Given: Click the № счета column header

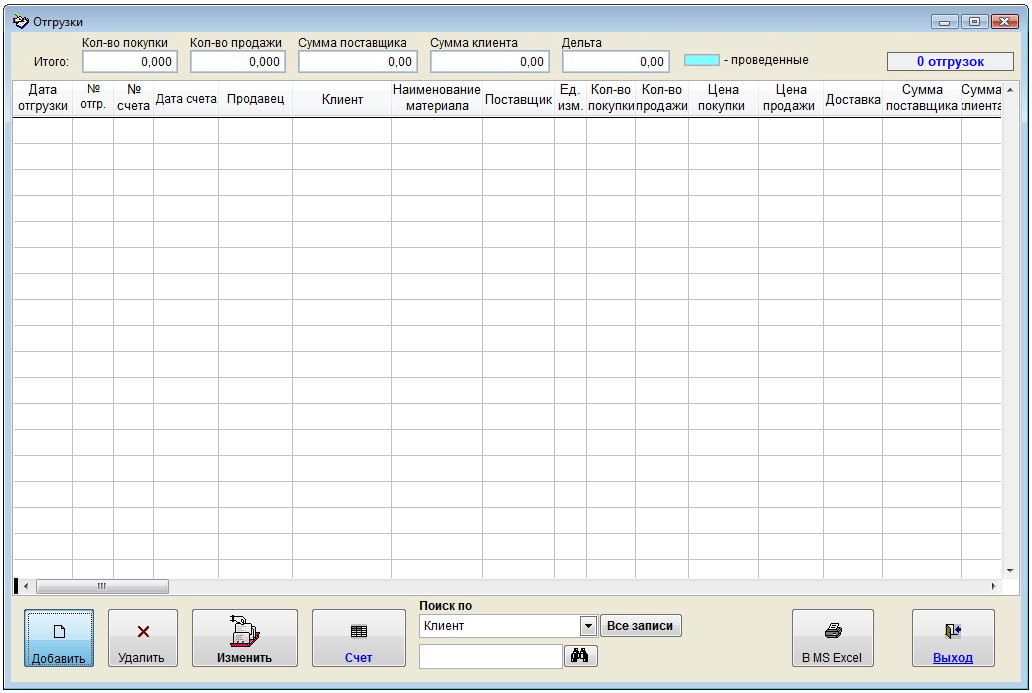Looking at the screenshot, I should tap(134, 98).
